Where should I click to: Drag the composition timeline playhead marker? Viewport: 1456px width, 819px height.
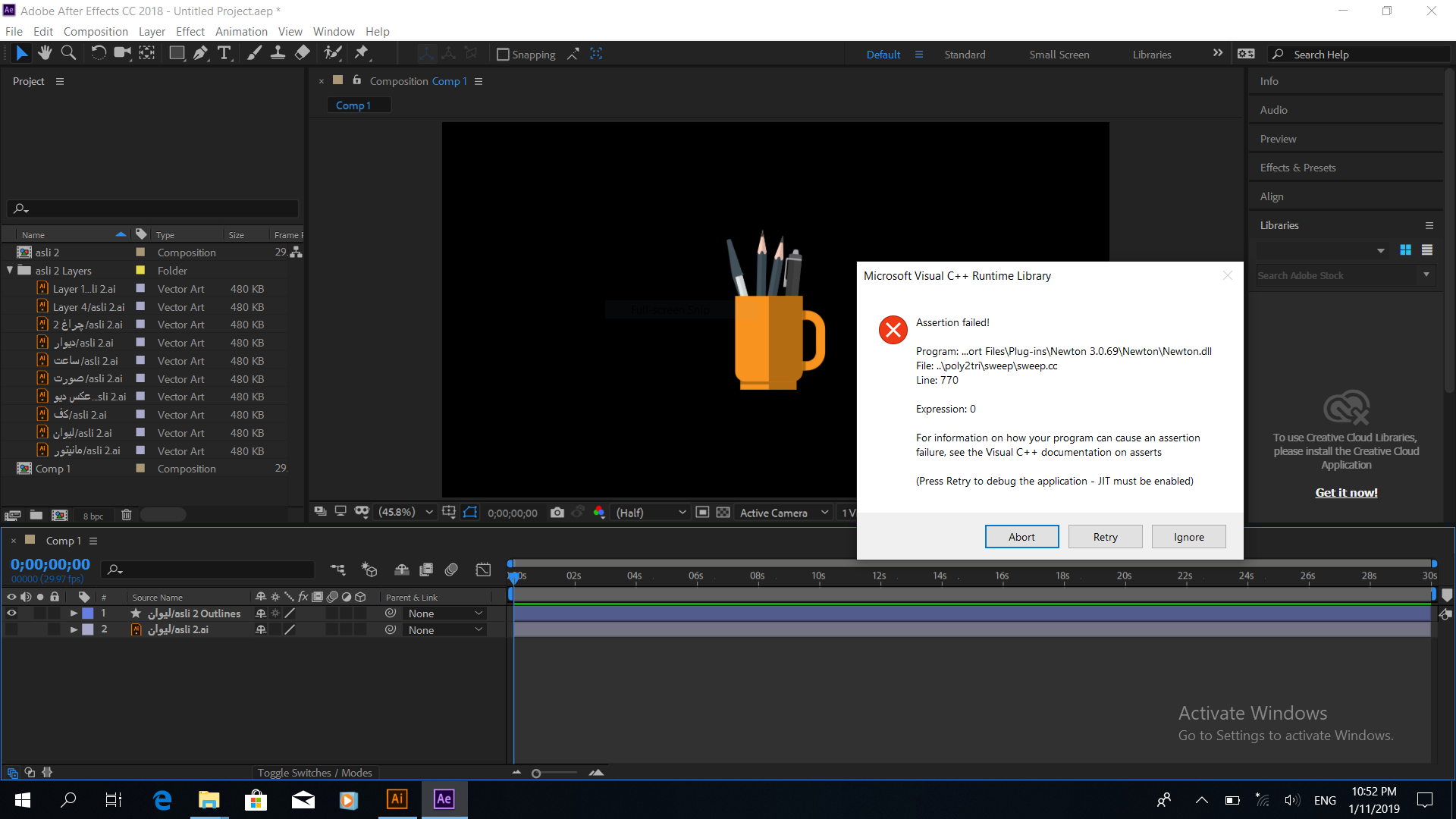(x=514, y=576)
